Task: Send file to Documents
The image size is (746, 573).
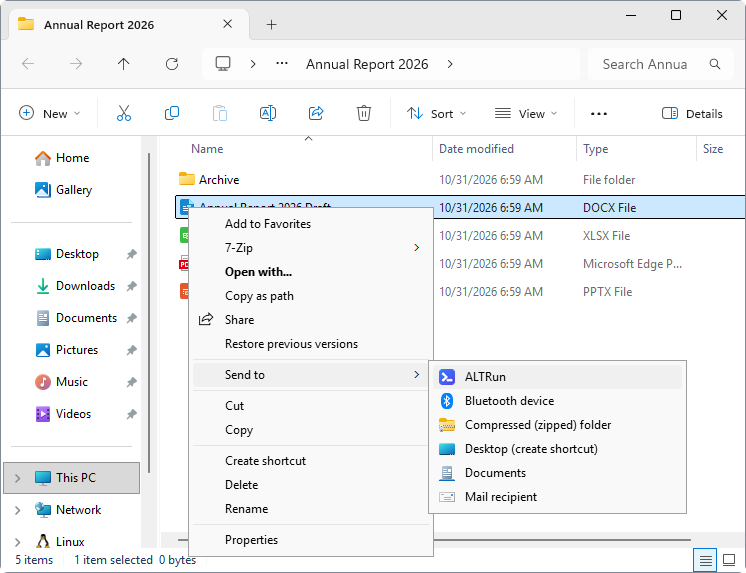Action: tap(557, 473)
